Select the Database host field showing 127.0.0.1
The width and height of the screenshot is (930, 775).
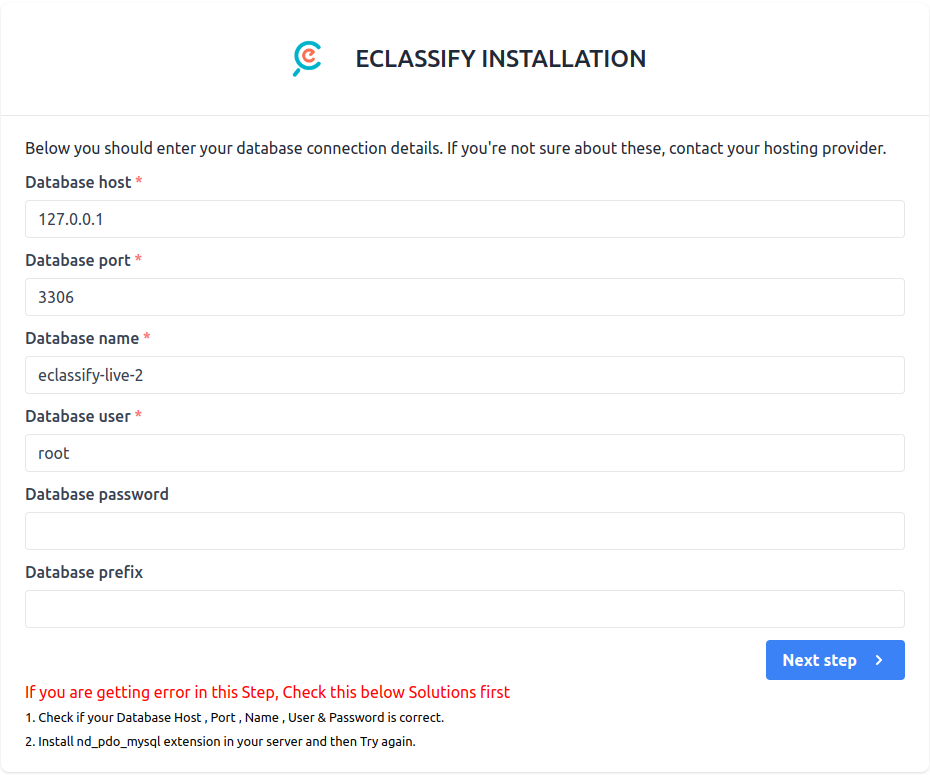pos(465,219)
